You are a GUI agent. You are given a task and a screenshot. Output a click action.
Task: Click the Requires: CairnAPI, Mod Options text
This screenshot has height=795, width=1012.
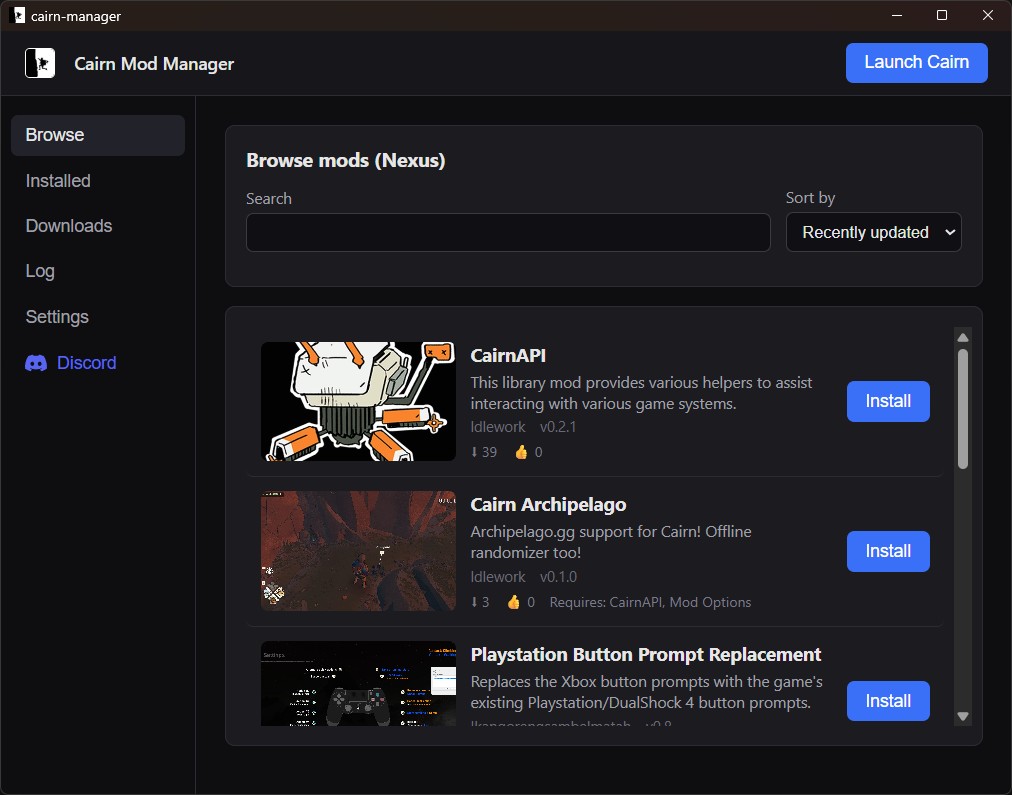pos(650,603)
